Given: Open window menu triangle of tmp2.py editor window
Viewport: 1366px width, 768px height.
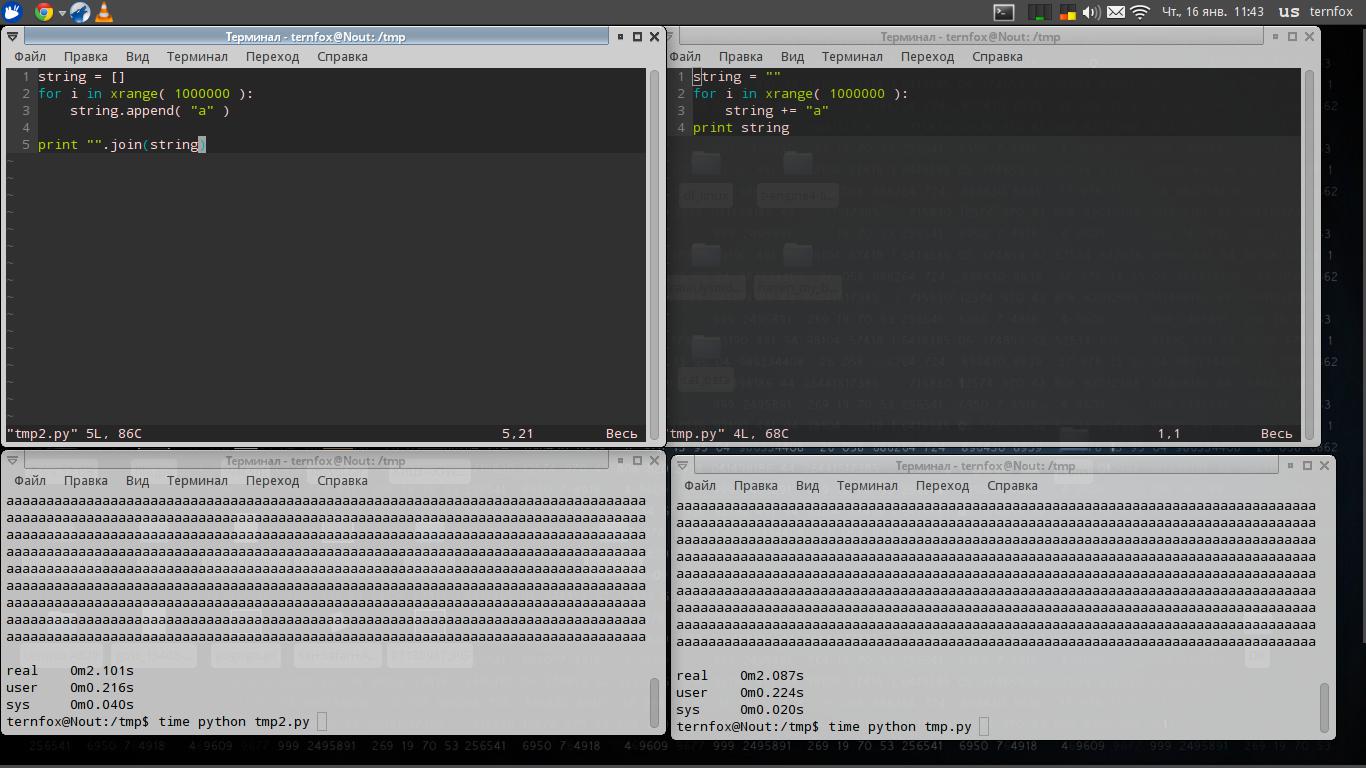Looking at the screenshot, I should [x=13, y=36].
